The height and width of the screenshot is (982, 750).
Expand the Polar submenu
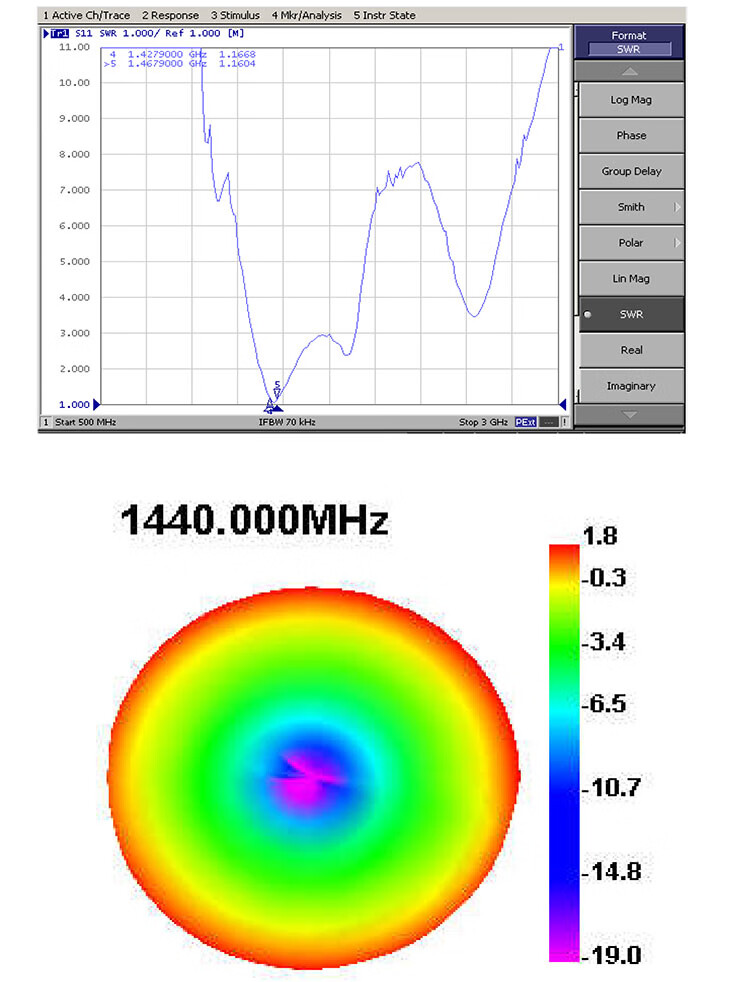(x=630, y=243)
